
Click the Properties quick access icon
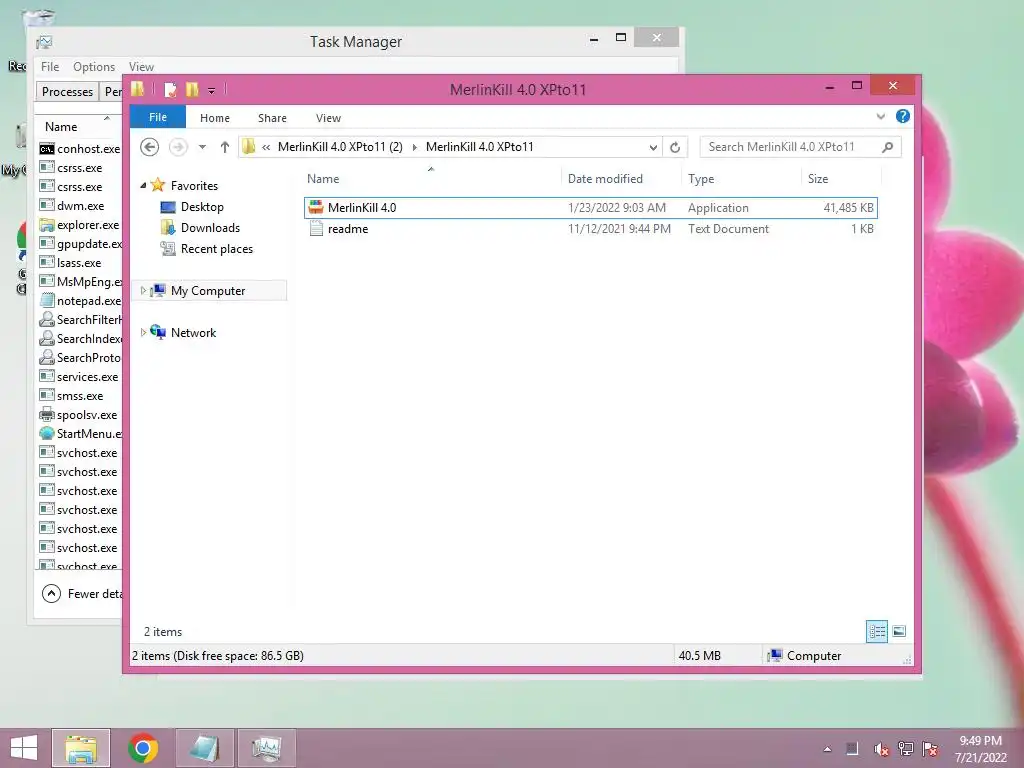tap(170, 89)
